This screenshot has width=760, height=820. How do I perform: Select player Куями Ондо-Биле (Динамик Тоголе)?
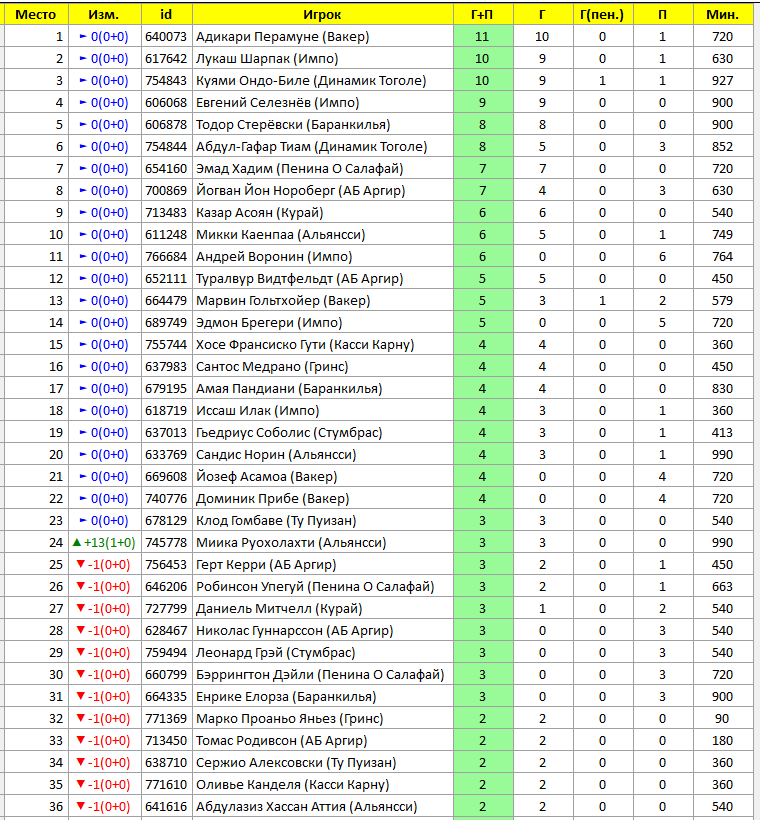[x=311, y=81]
